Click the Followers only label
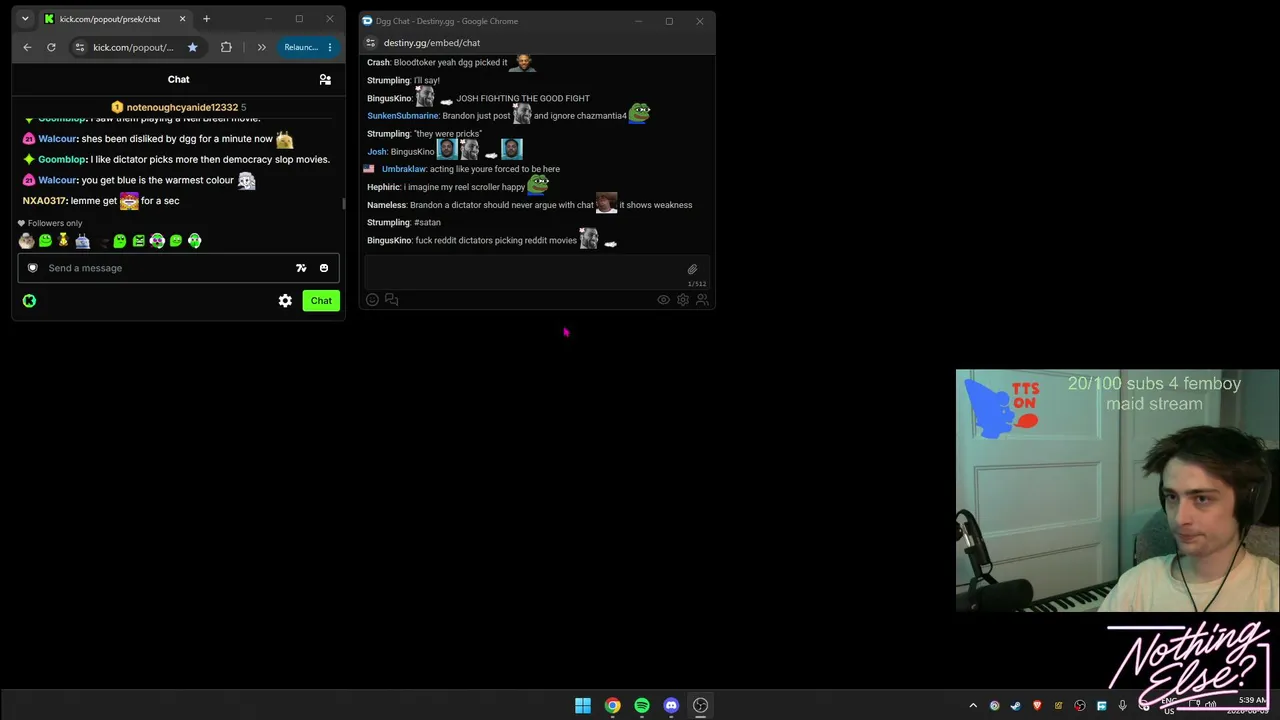 pyautogui.click(x=55, y=223)
